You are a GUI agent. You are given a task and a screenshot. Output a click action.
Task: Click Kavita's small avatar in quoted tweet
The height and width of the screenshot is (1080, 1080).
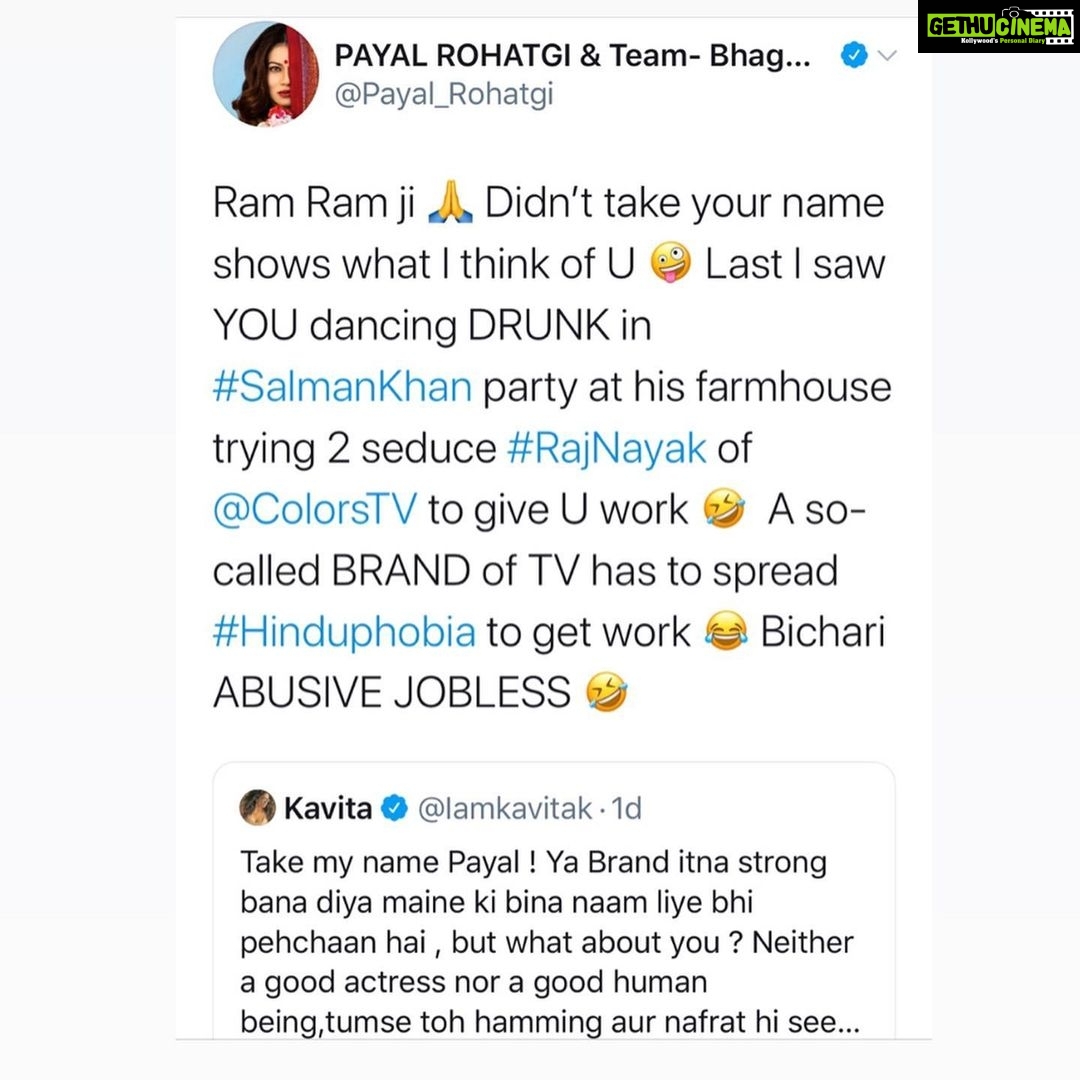[258, 807]
